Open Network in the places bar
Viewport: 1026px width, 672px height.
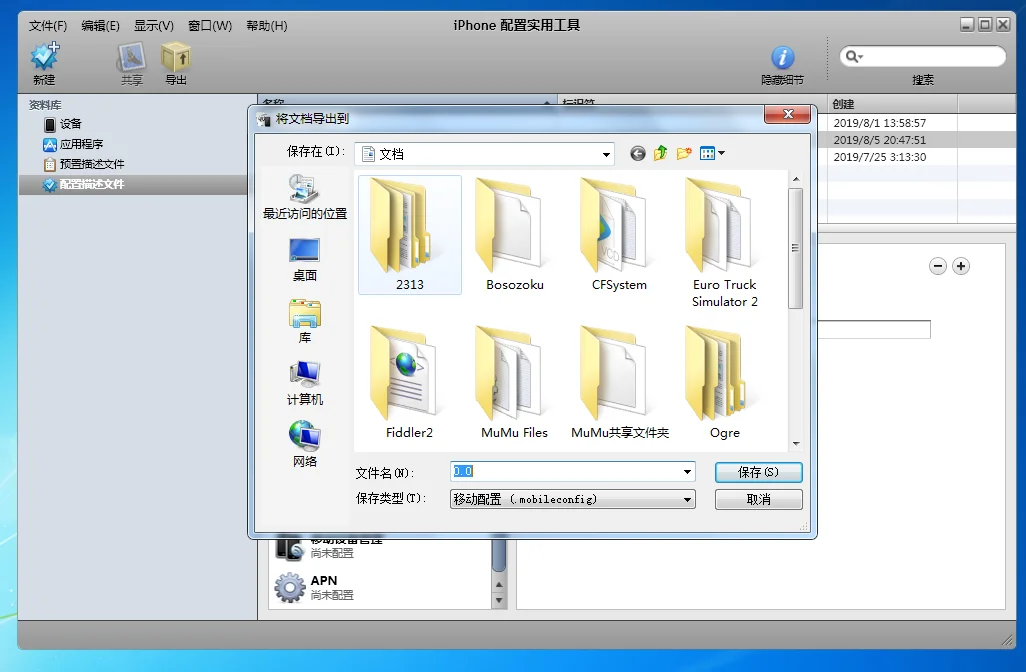305,444
